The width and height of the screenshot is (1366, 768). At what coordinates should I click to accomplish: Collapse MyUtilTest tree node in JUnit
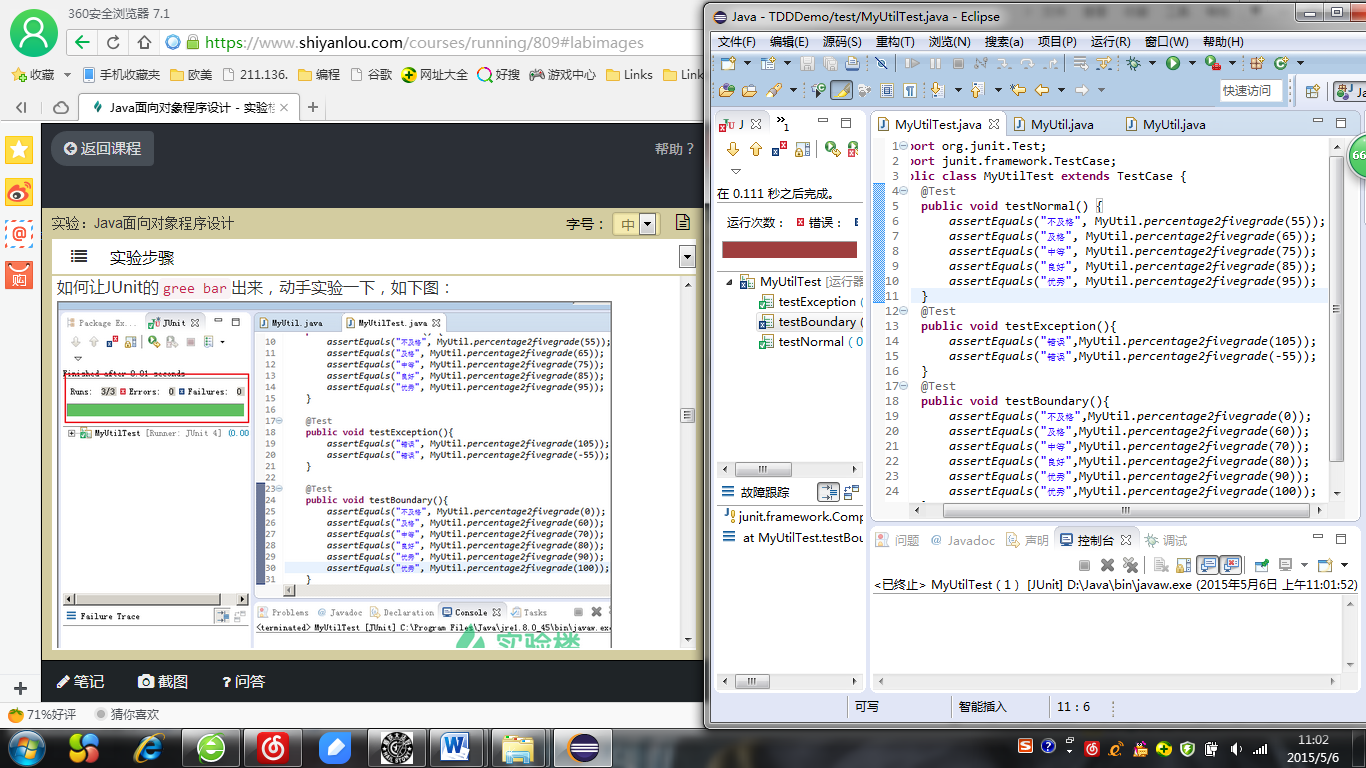pos(729,282)
